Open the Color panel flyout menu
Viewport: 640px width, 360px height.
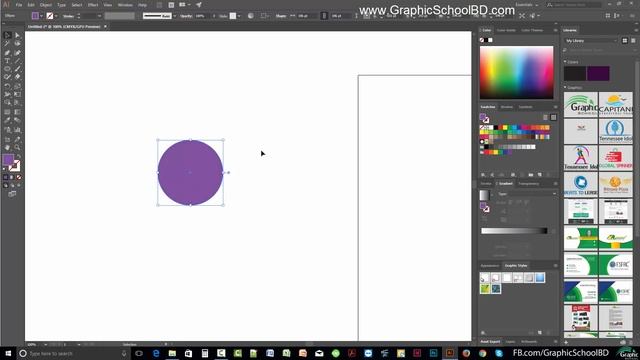tap(555, 30)
